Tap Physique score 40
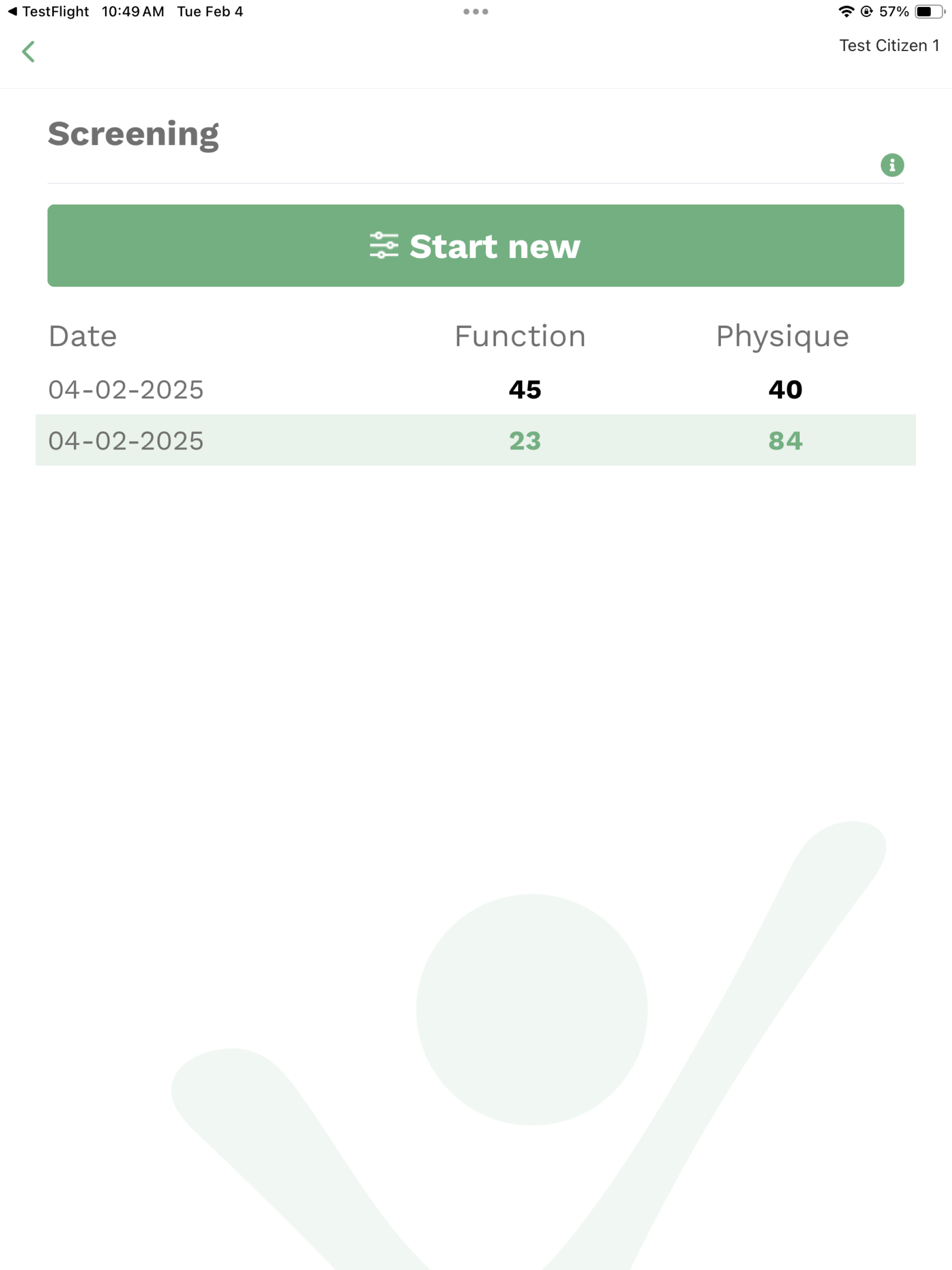 [x=785, y=390]
